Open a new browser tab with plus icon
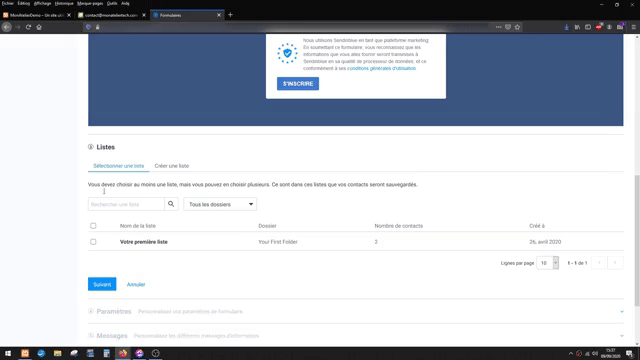The height and width of the screenshot is (360, 640). [x=230, y=15]
